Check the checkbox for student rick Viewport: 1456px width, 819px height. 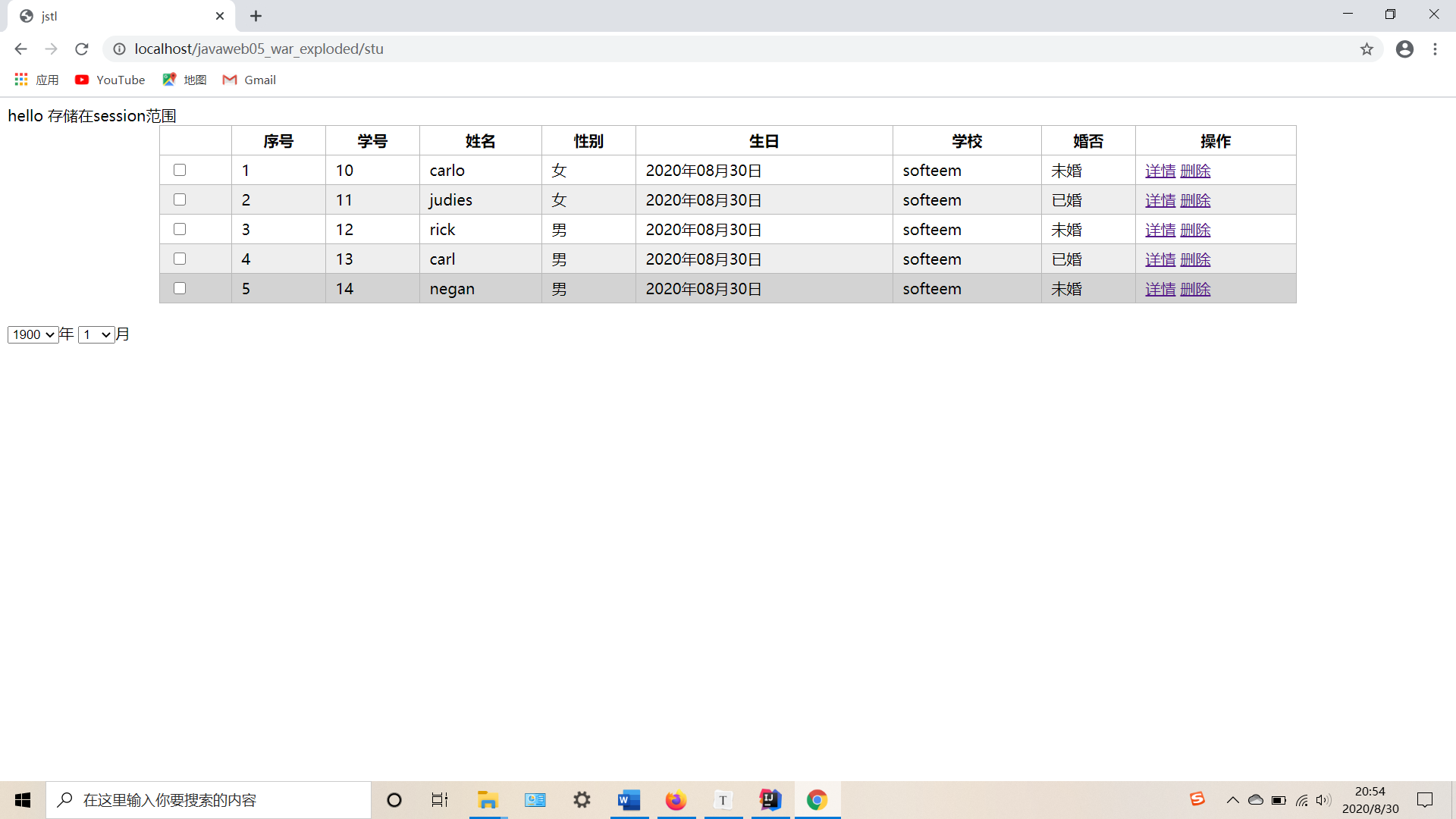point(179,228)
